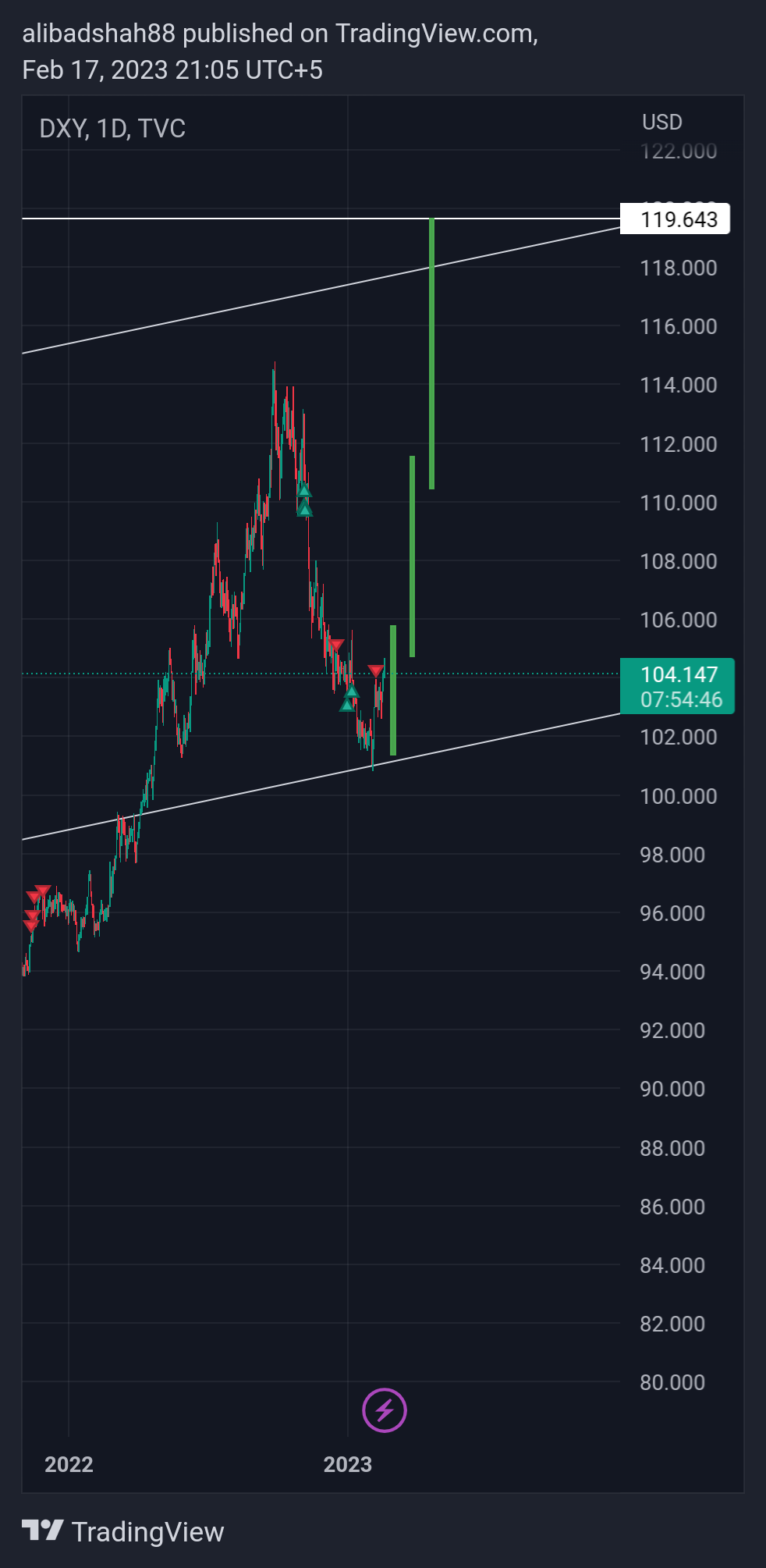Click the TradingView logo icon
The height and width of the screenshot is (1568, 766).
pos(42,1531)
